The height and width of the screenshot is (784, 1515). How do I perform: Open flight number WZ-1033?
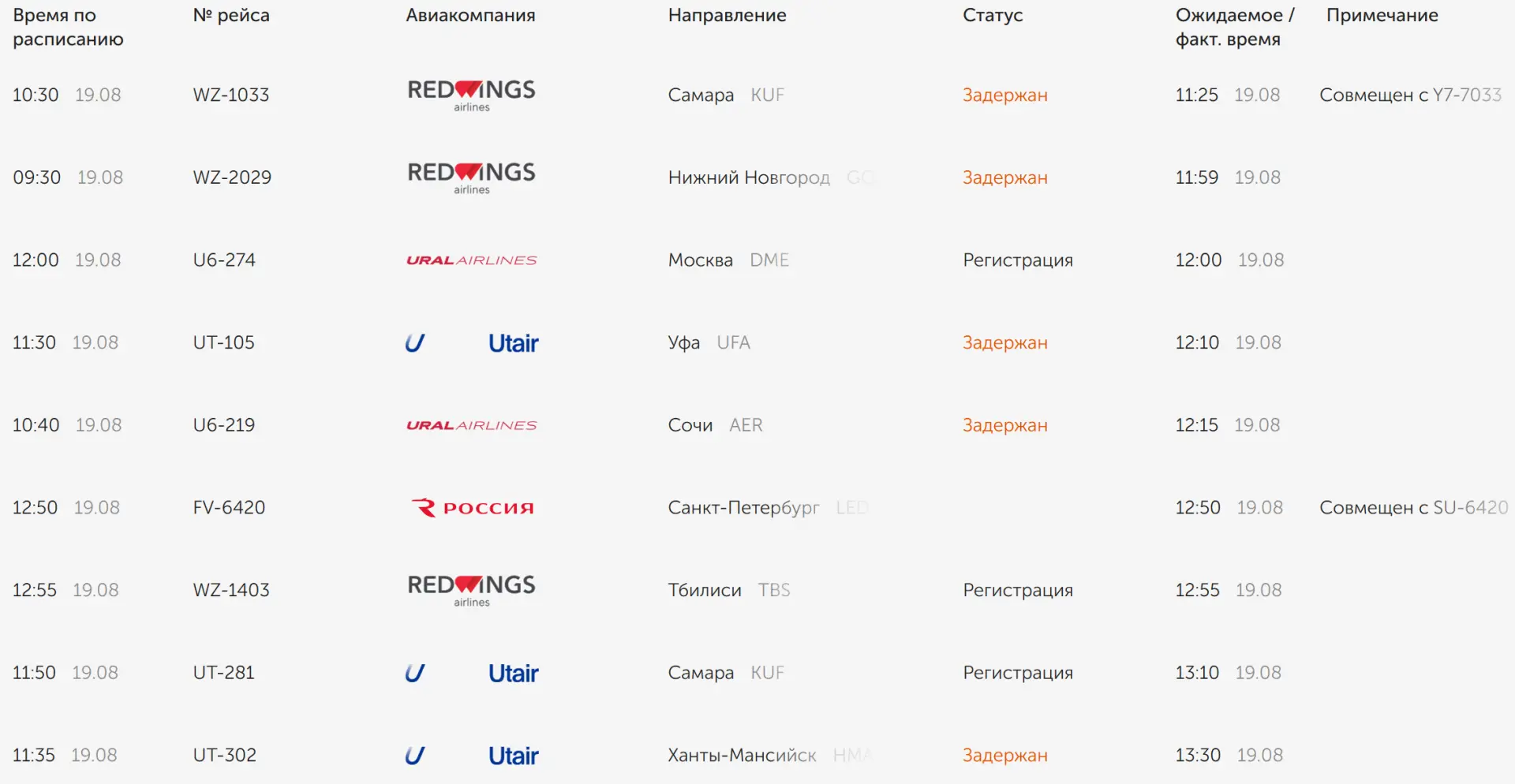tap(231, 95)
